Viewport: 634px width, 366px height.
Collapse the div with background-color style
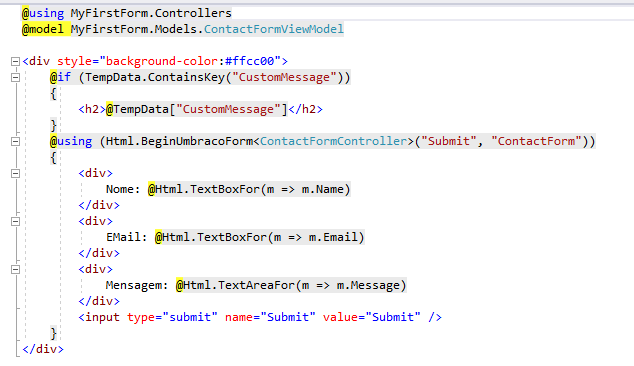(x=15, y=61)
